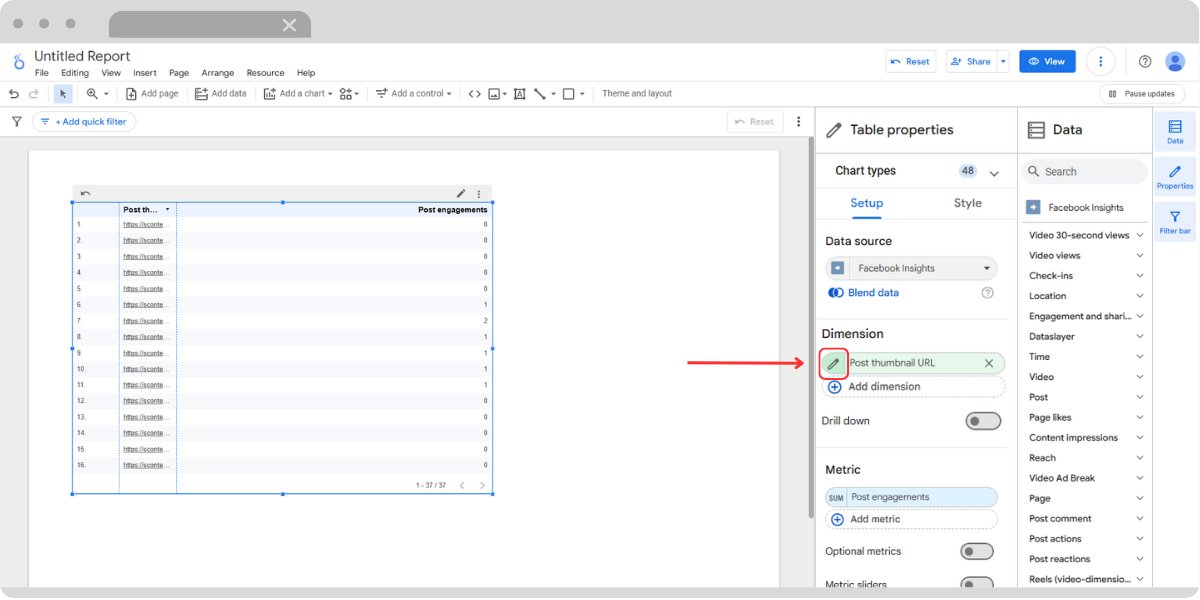Click the Search fields input box
The height and width of the screenshot is (600, 1200).
[x=1090, y=172]
